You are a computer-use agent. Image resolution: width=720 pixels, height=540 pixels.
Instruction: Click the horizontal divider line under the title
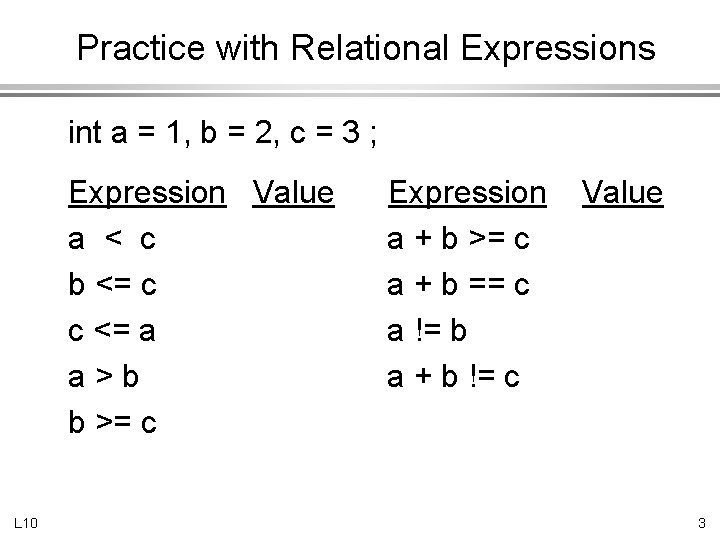click(360, 87)
